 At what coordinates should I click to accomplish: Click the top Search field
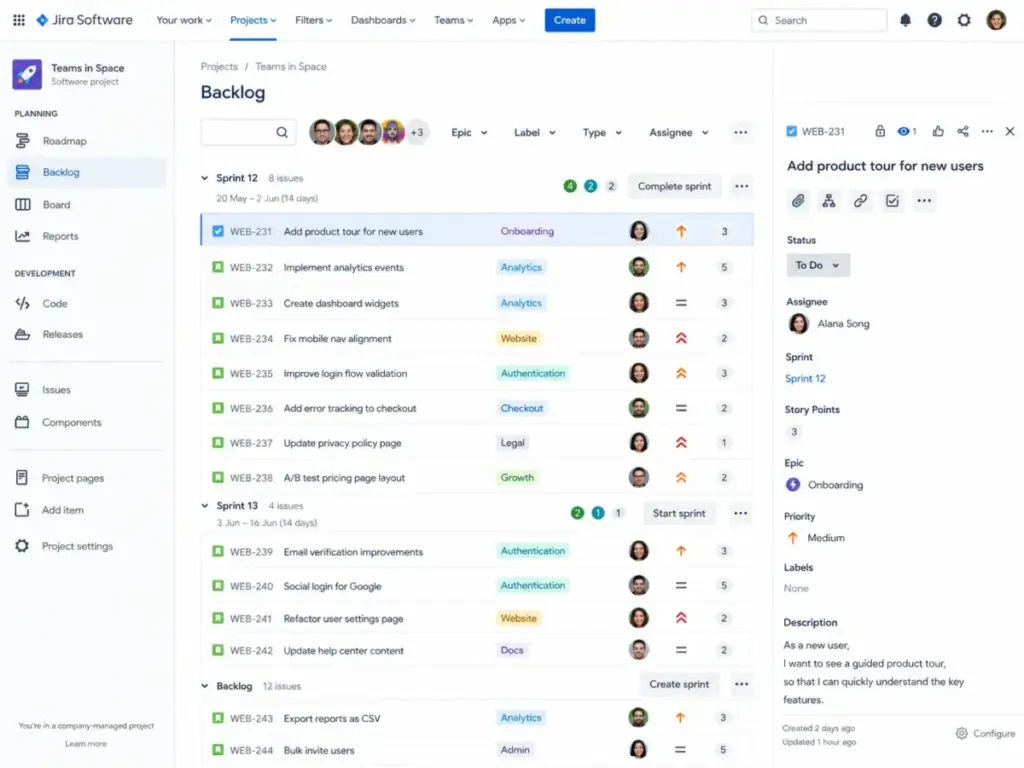pyautogui.click(x=819, y=20)
